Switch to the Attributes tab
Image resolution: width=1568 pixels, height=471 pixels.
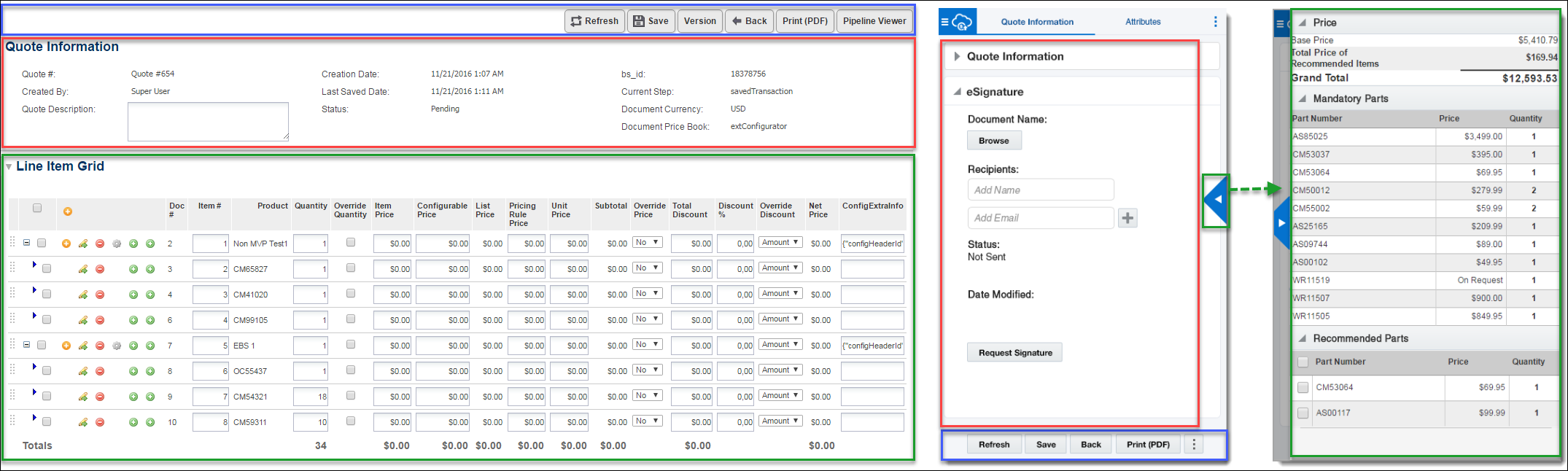[1143, 22]
